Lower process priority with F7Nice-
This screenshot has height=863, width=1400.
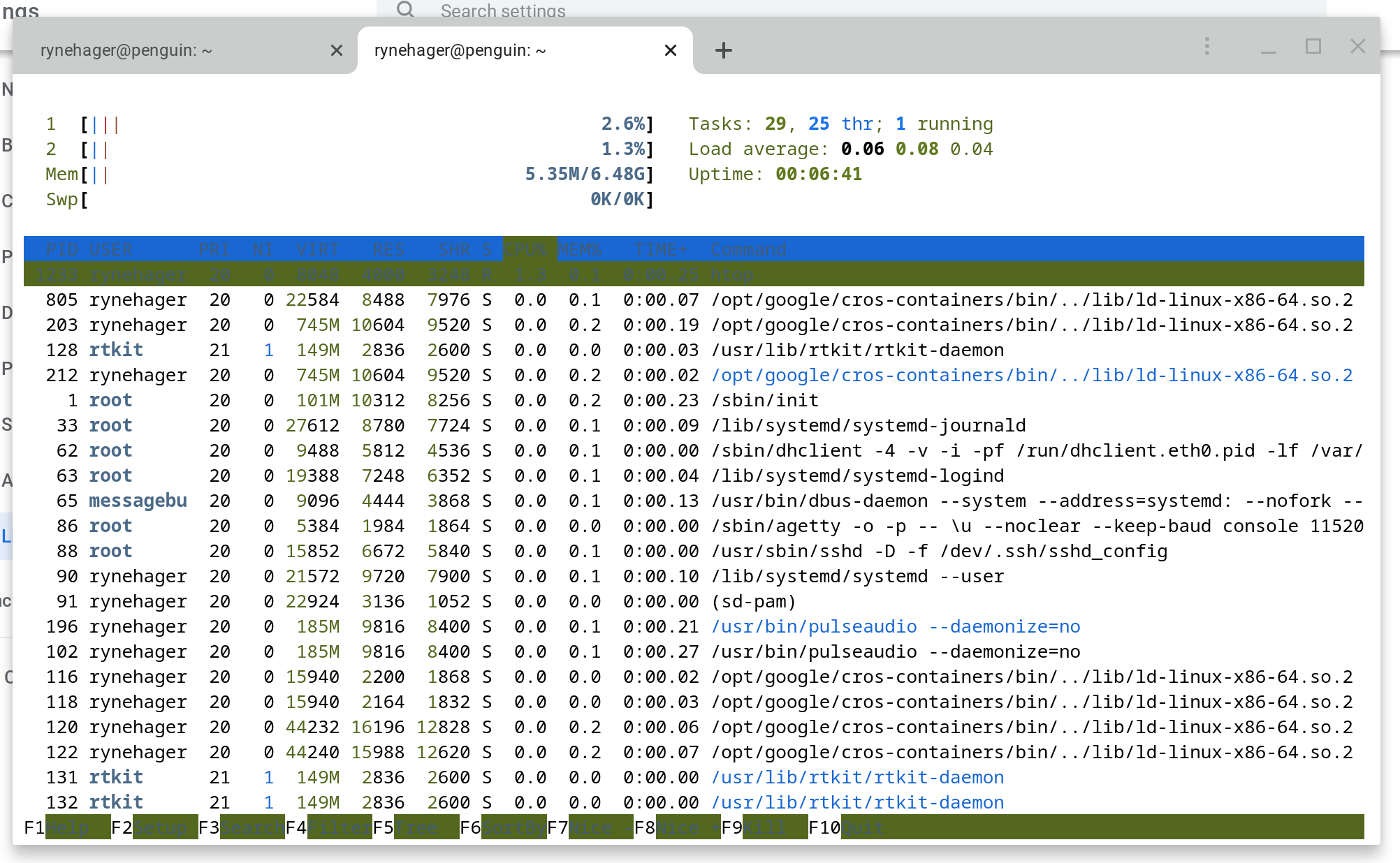(590, 827)
